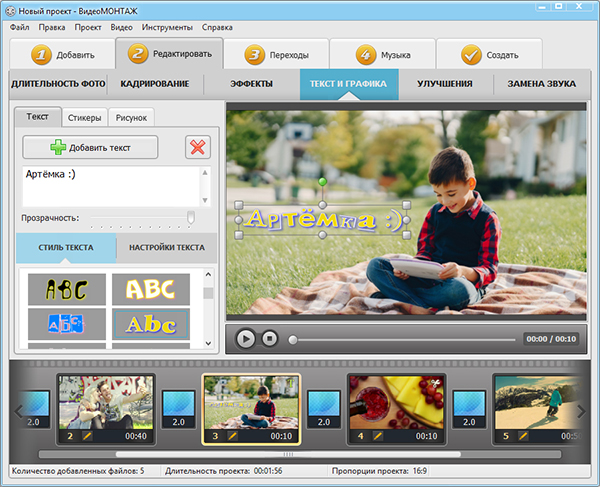Open the НАСТРОЙКИ ТЕКСТА tab

click(x=167, y=248)
